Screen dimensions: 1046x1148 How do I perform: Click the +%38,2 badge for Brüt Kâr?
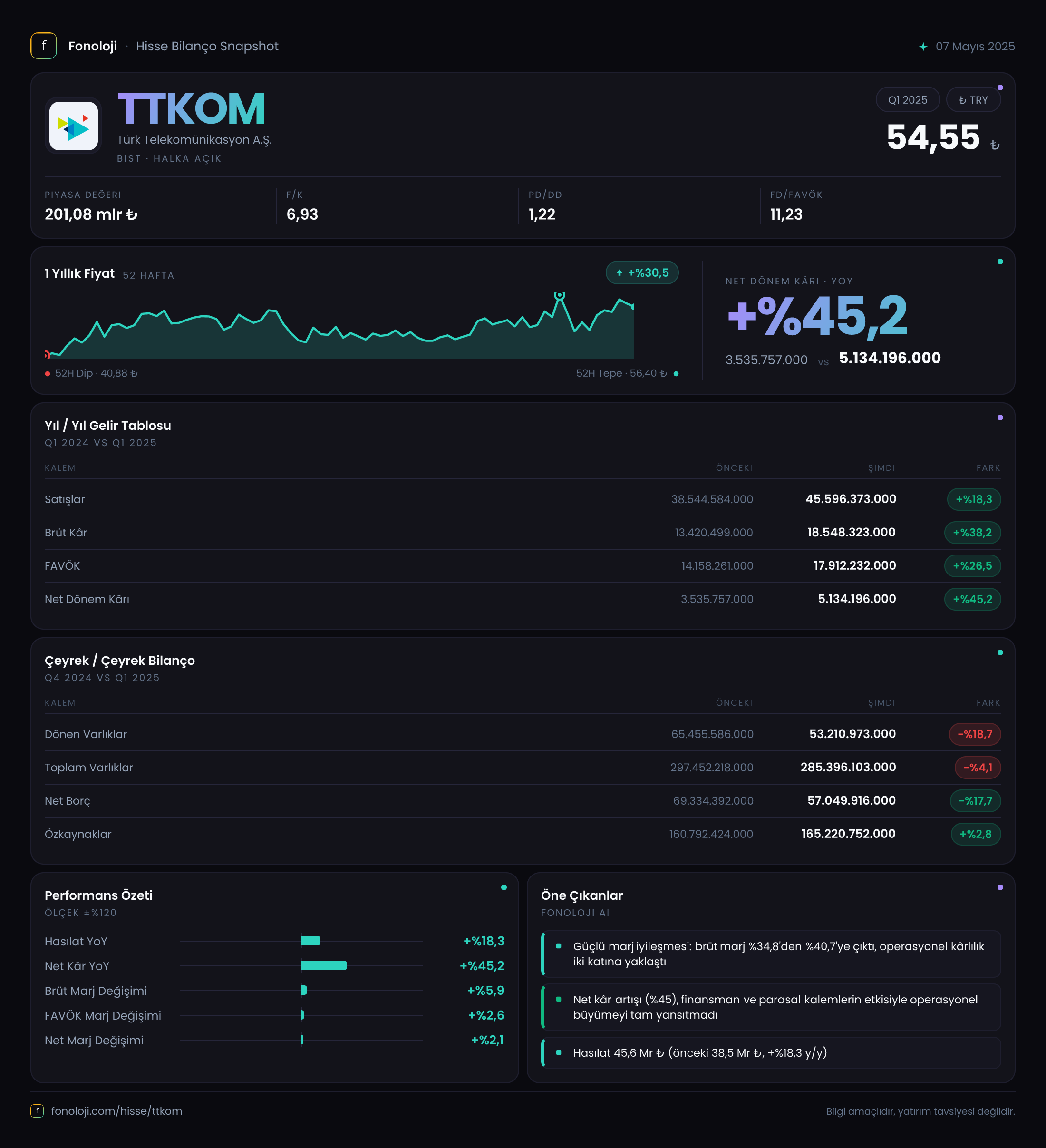[972, 533]
